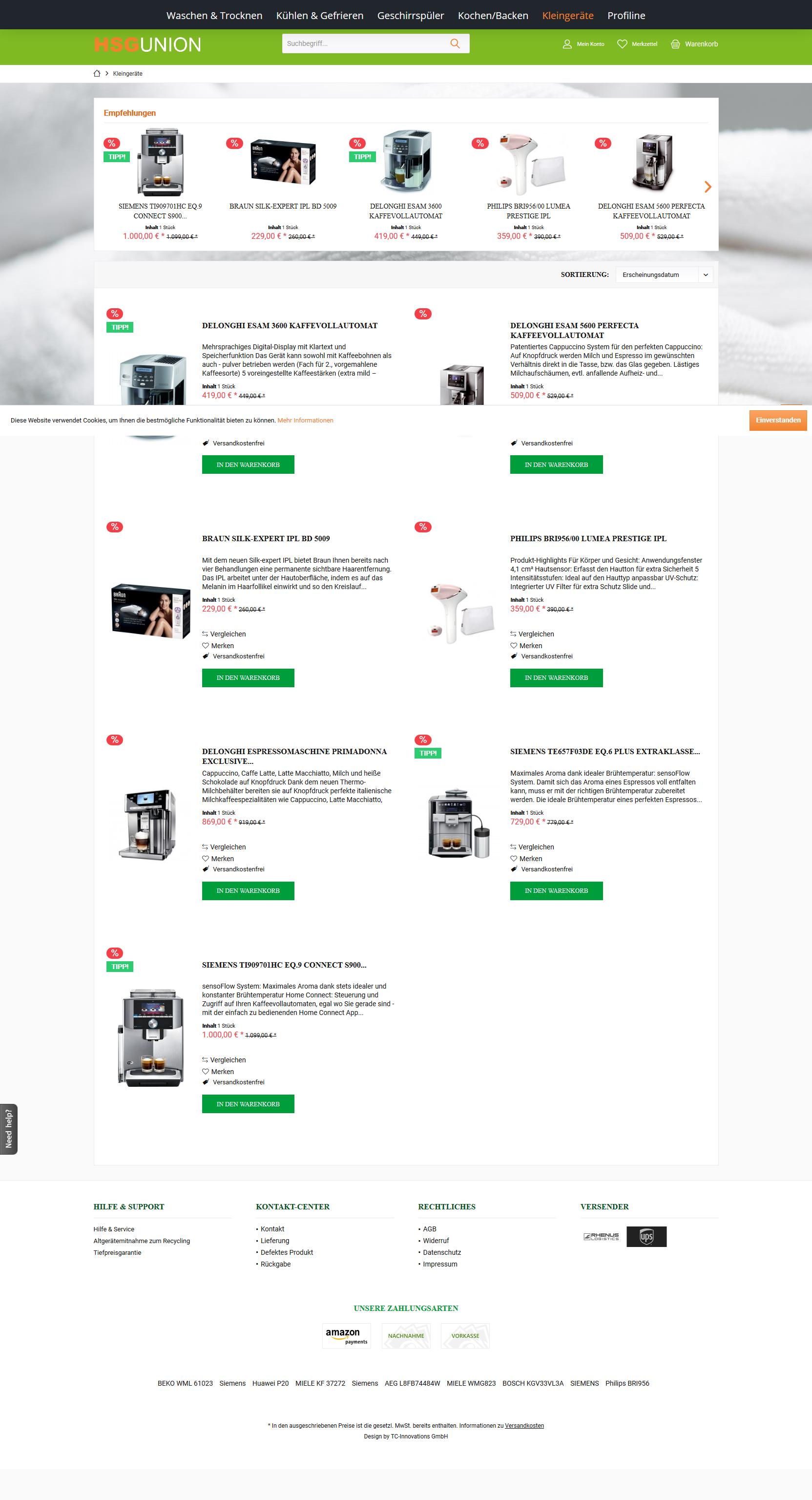Open the Sortierung Erscheinungsdatum dropdown
This screenshot has width=812, height=1500.
(x=664, y=275)
